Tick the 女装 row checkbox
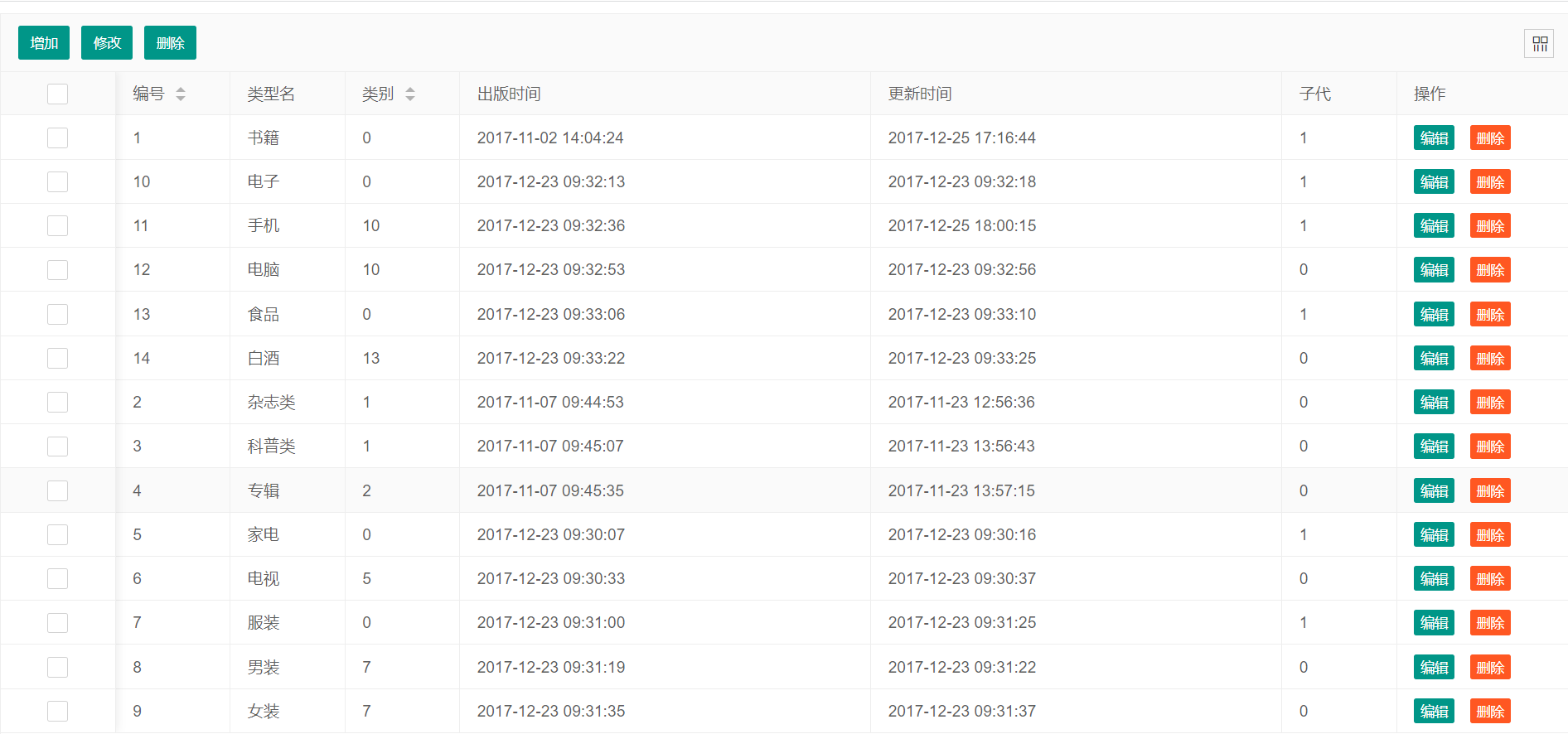 tap(58, 711)
